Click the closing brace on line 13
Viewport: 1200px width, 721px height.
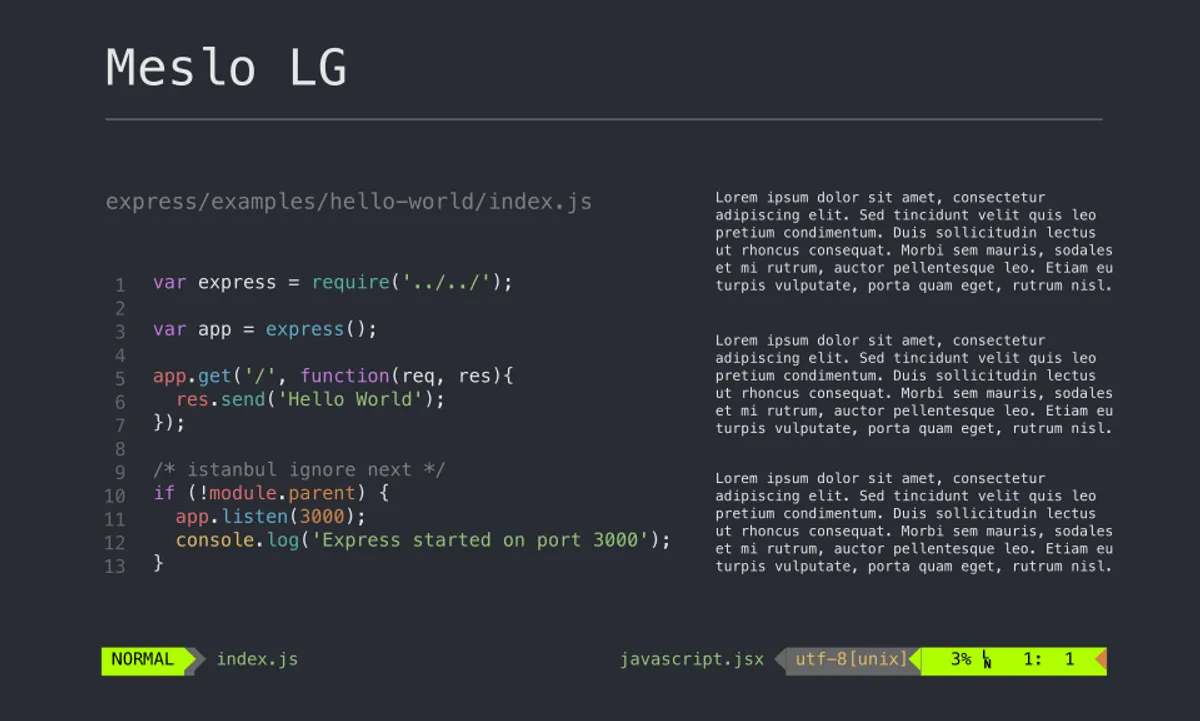[158, 564]
